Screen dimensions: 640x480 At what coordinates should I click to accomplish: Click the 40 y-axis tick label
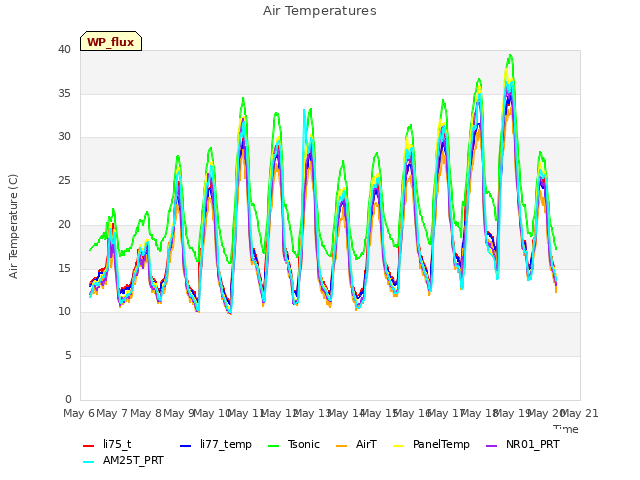click(64, 49)
